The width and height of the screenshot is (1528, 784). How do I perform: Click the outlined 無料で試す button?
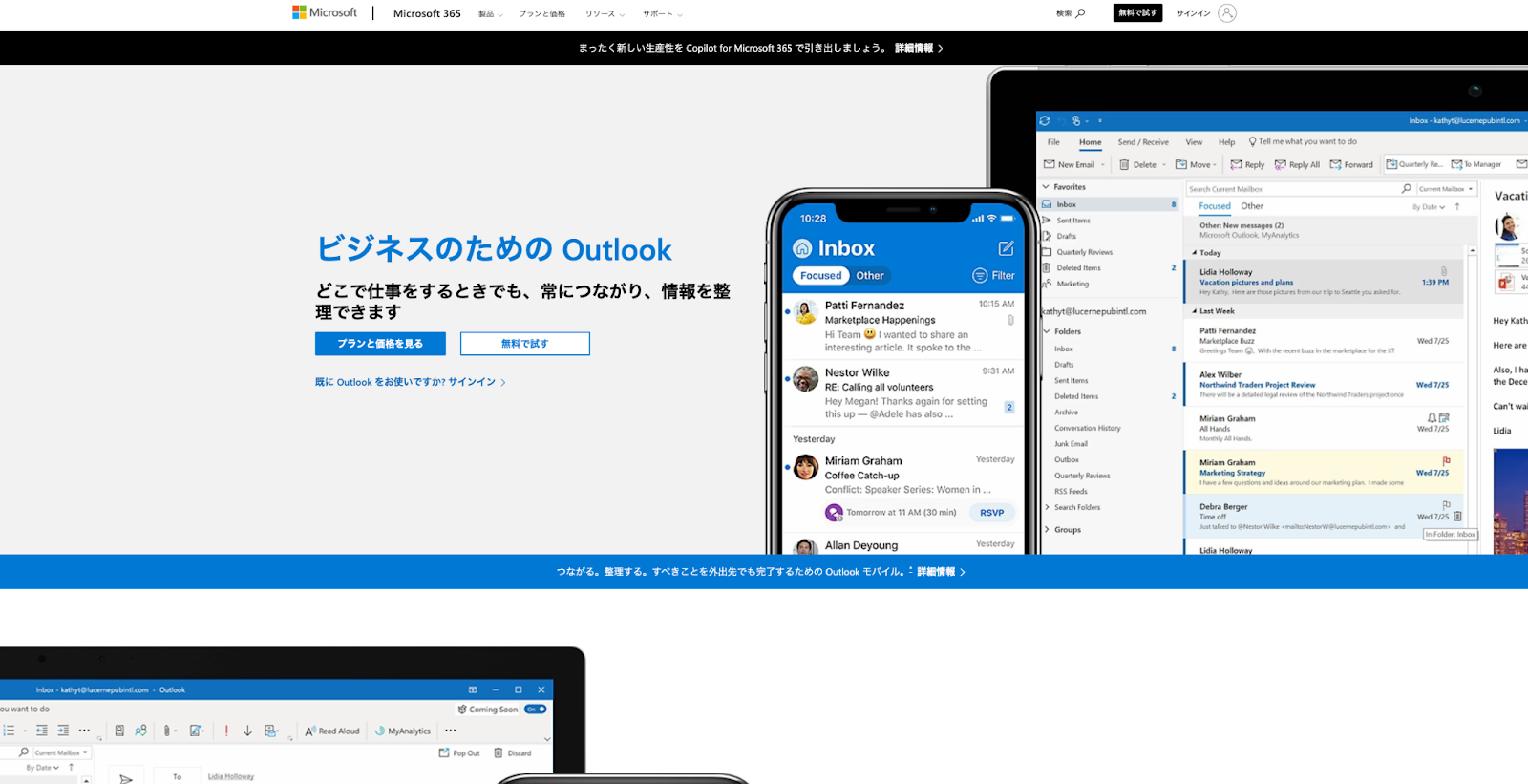(x=525, y=344)
